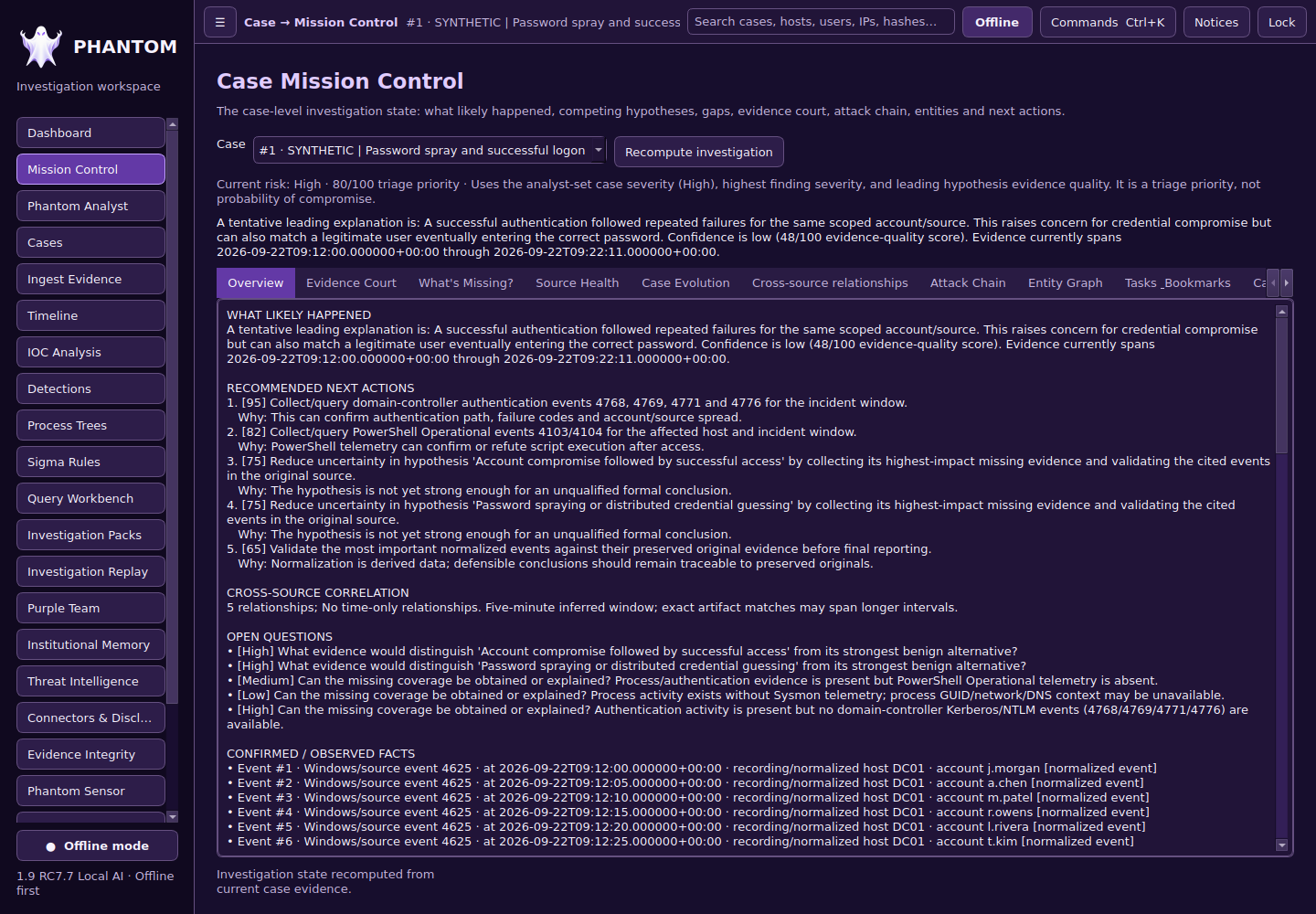
Task: Go to Threat Intelligence
Action: coord(90,681)
